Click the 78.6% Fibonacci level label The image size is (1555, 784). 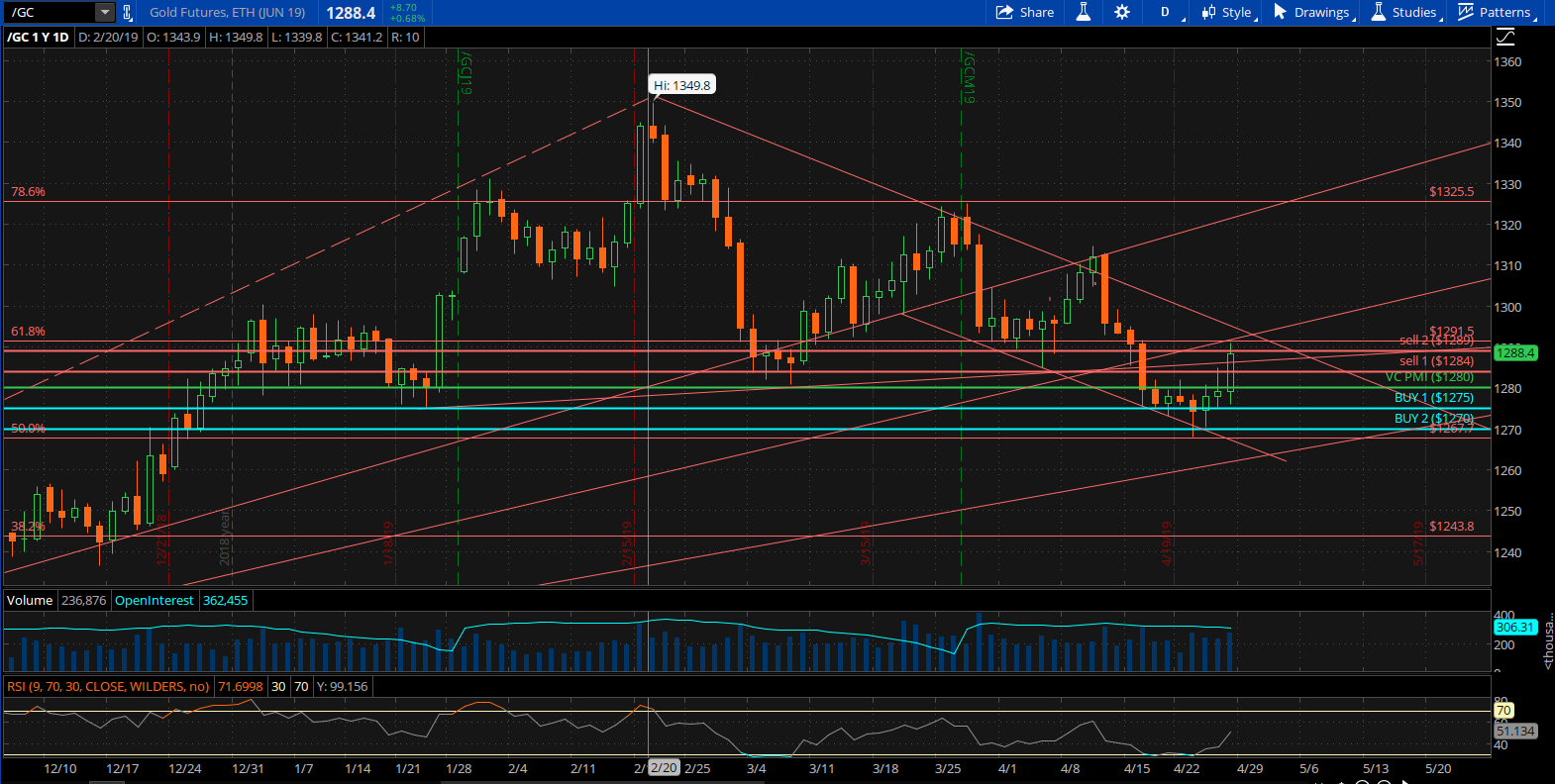pos(28,192)
